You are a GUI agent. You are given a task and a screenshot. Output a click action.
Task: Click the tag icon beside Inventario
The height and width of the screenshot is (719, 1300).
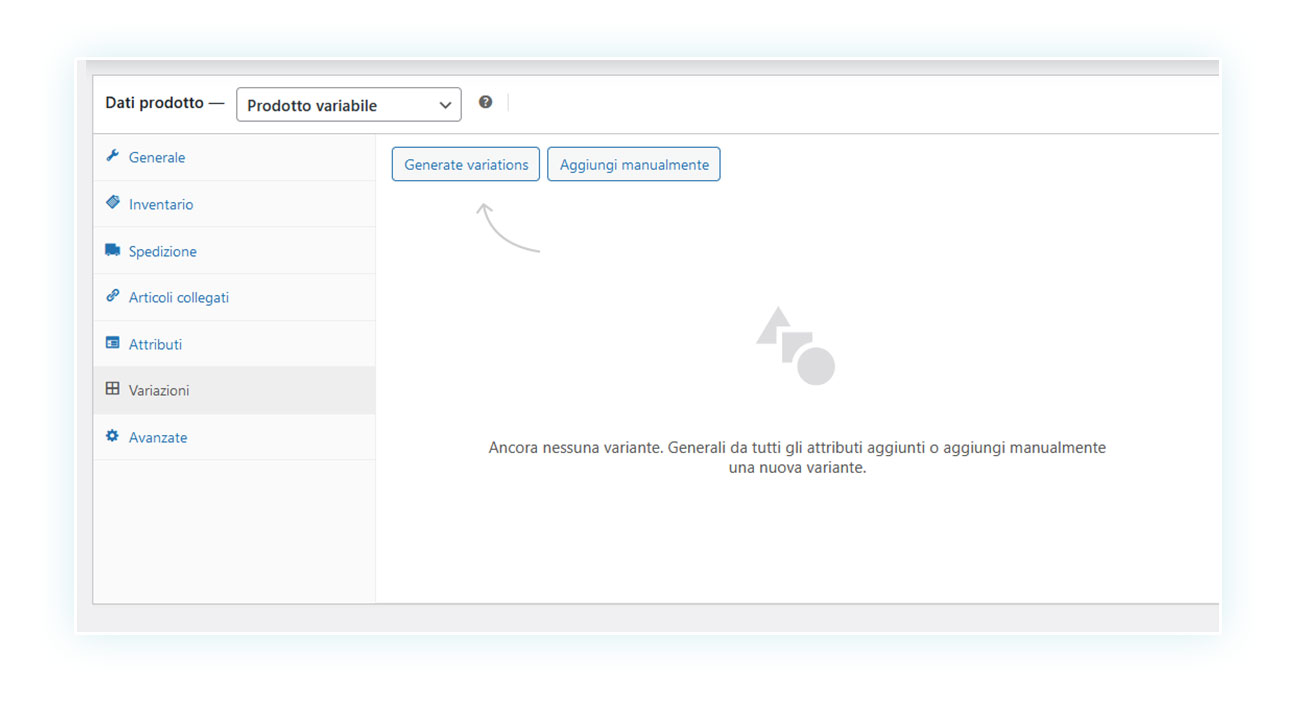click(112, 203)
